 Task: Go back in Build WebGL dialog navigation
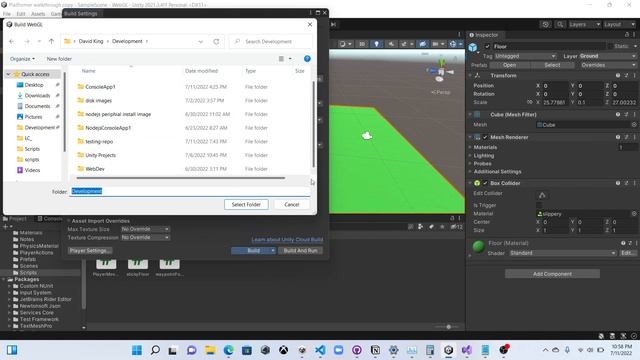click(11, 41)
